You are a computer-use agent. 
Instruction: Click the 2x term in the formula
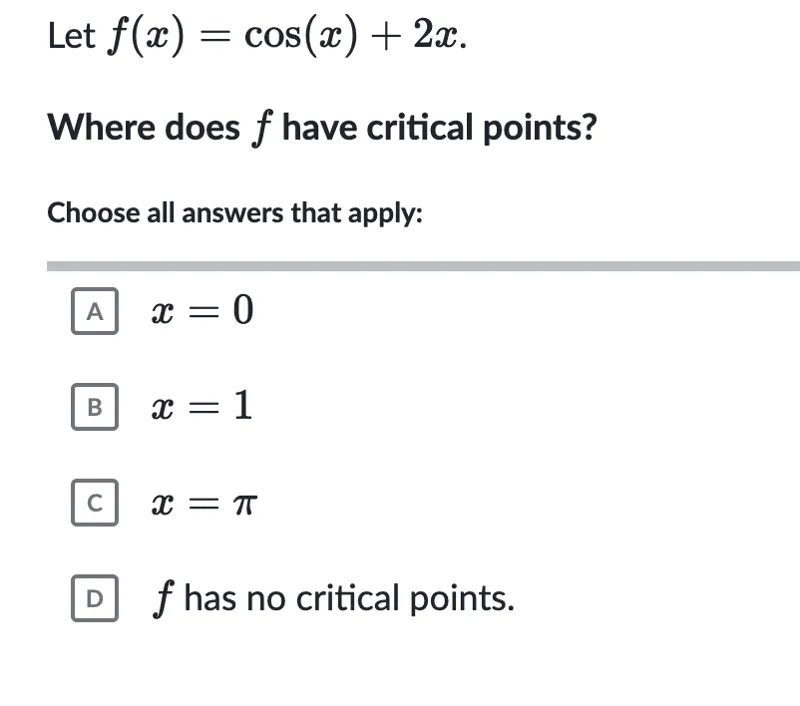(x=435, y=36)
